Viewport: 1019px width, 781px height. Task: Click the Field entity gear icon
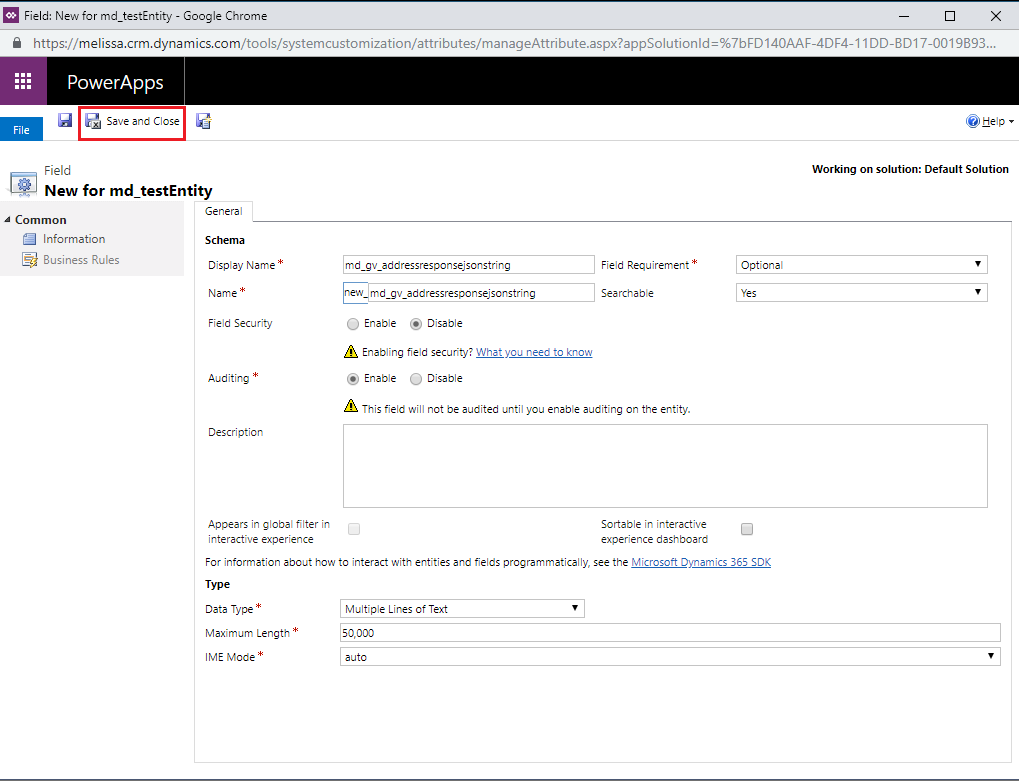(x=23, y=185)
